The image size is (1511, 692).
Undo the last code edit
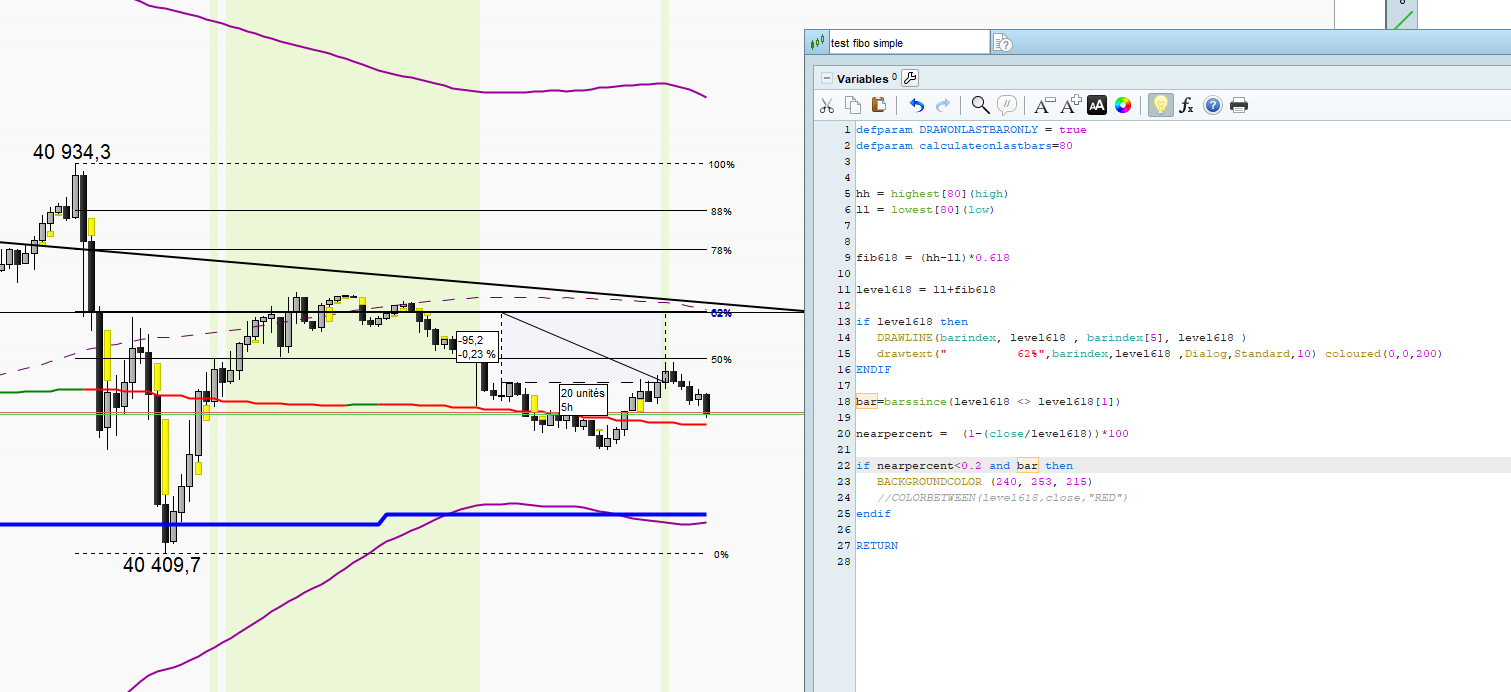[x=916, y=105]
